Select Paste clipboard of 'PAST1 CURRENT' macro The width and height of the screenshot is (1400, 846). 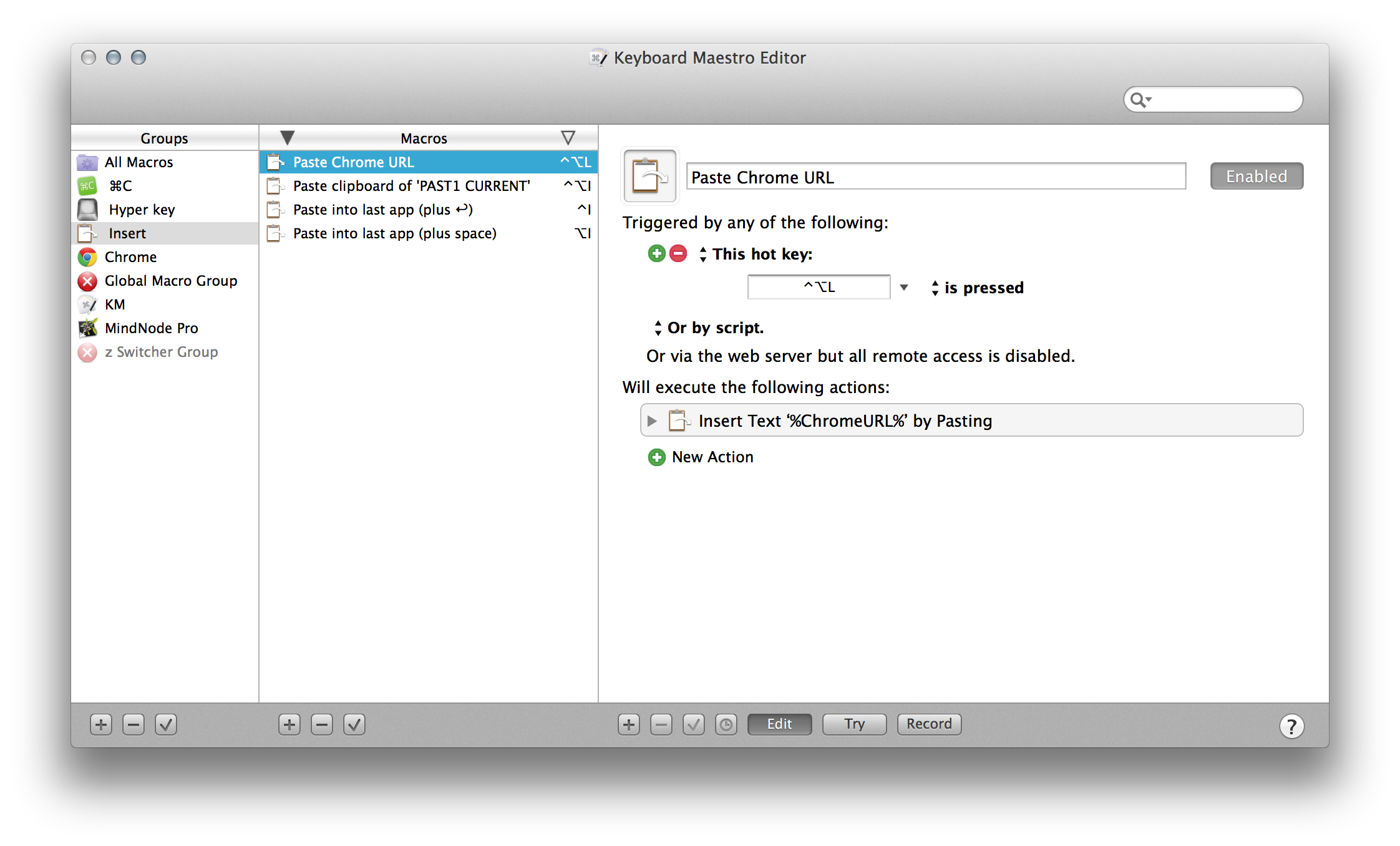(429, 186)
